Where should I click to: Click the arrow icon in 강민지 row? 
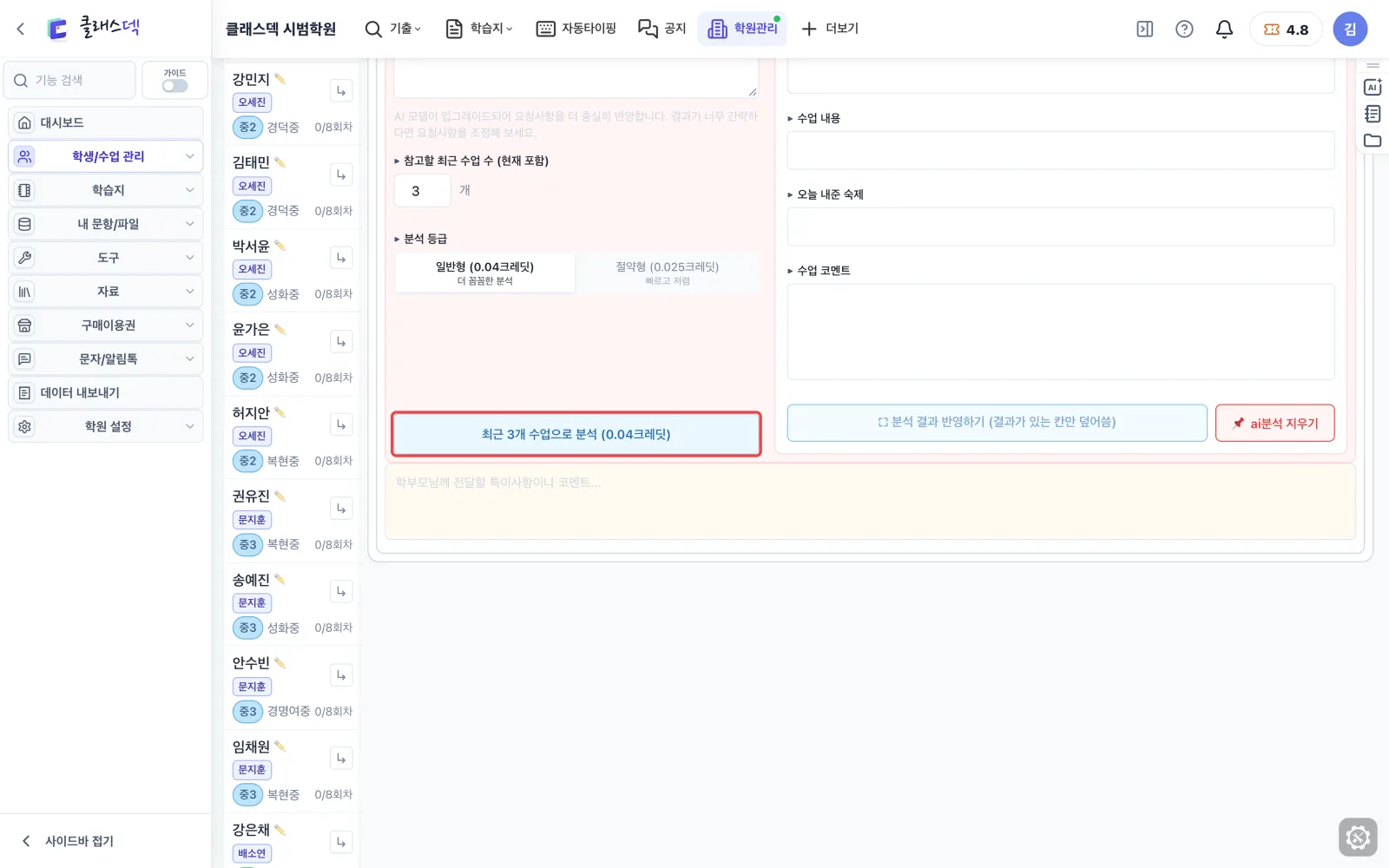pos(341,91)
